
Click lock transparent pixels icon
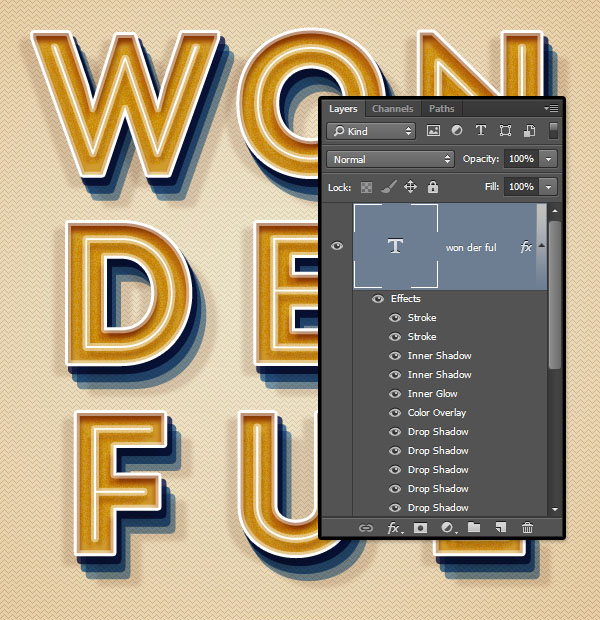click(x=367, y=187)
